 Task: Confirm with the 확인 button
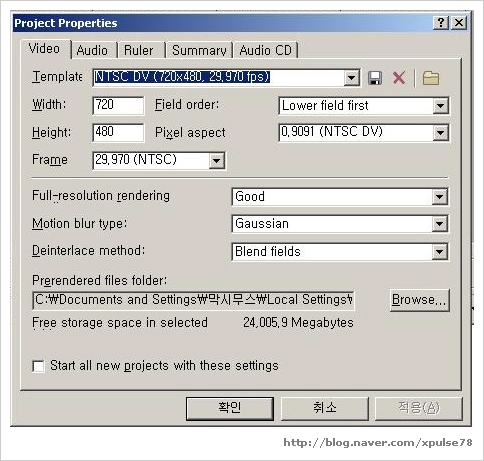click(230, 408)
